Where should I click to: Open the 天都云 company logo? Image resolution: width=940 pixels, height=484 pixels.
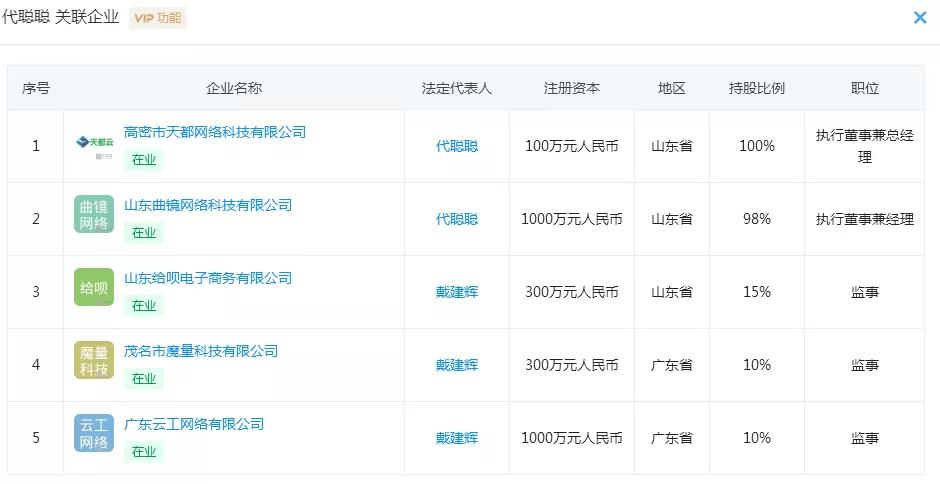tap(94, 146)
